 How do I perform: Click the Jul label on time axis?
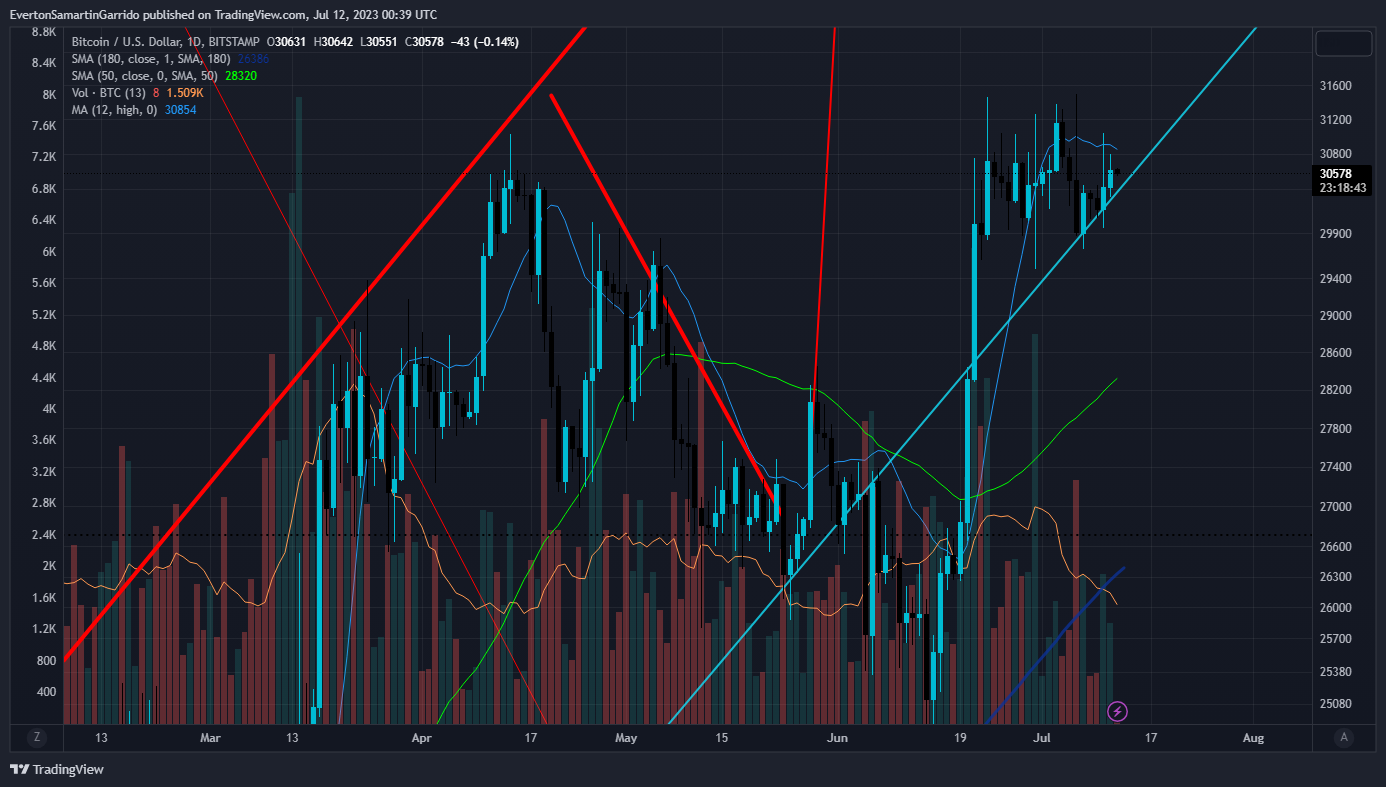click(x=1042, y=739)
